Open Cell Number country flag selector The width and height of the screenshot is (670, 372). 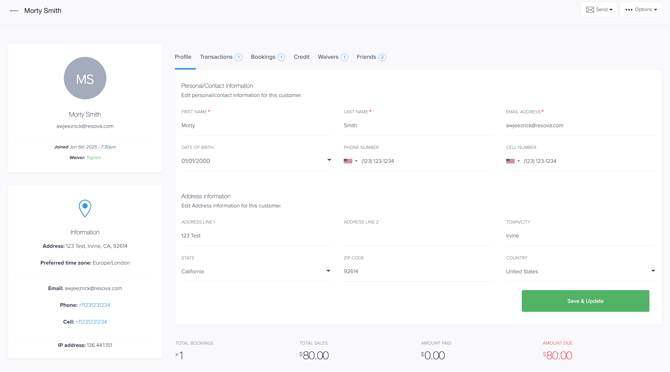pyautogui.click(x=513, y=161)
